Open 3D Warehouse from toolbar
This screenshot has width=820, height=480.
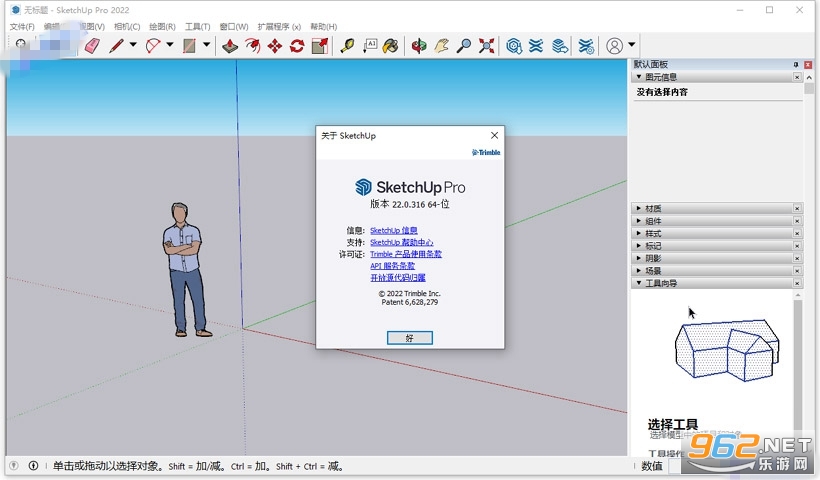(x=514, y=46)
